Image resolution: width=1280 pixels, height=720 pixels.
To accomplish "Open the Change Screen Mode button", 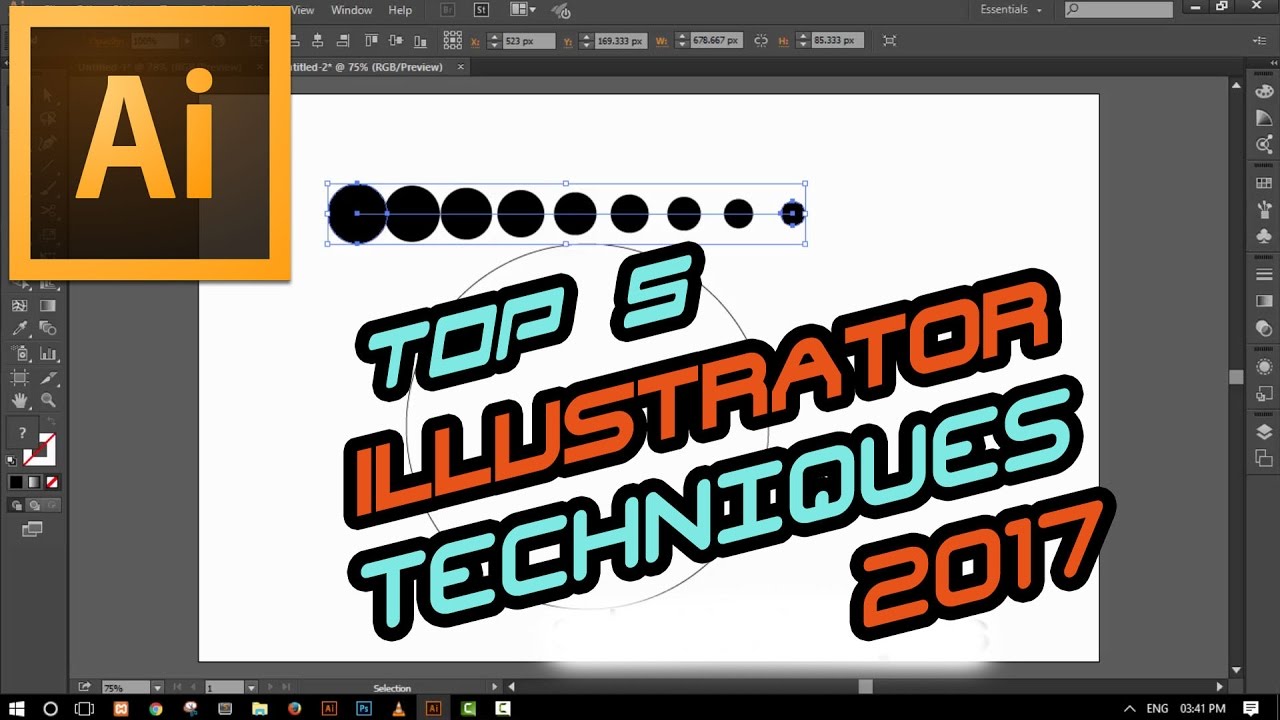I will (x=33, y=528).
